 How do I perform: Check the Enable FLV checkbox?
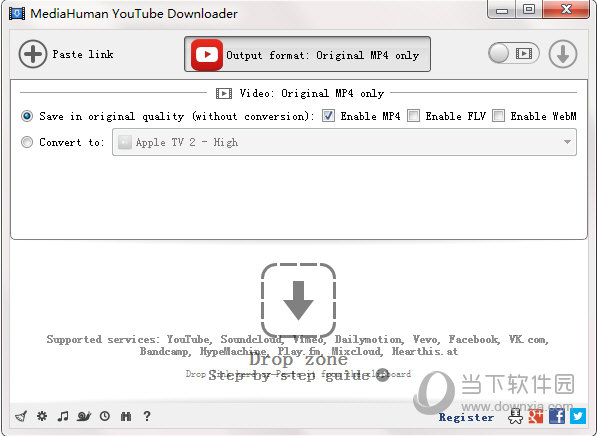point(413,116)
